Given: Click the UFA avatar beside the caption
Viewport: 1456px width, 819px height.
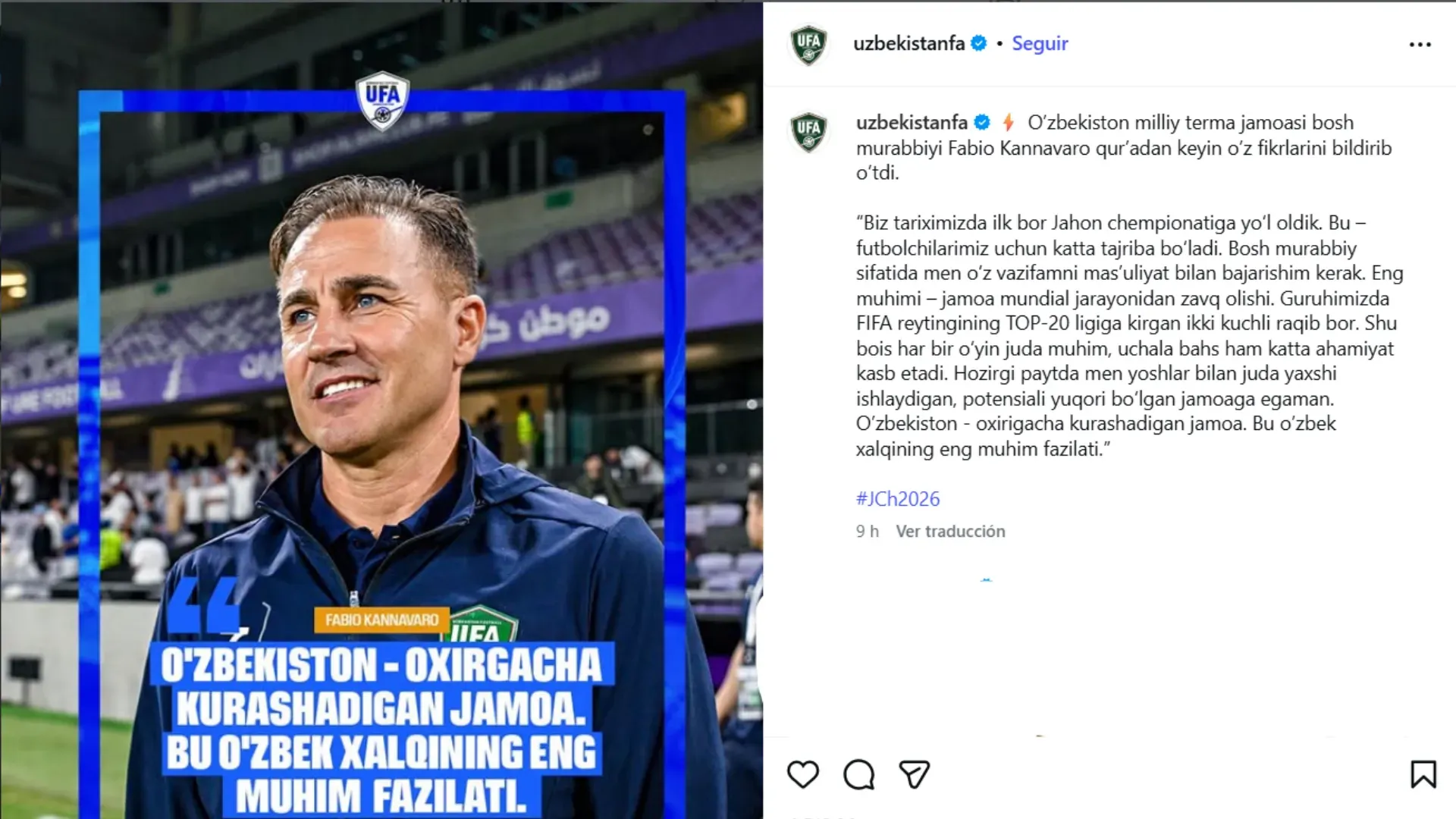Looking at the screenshot, I should coord(808,131).
